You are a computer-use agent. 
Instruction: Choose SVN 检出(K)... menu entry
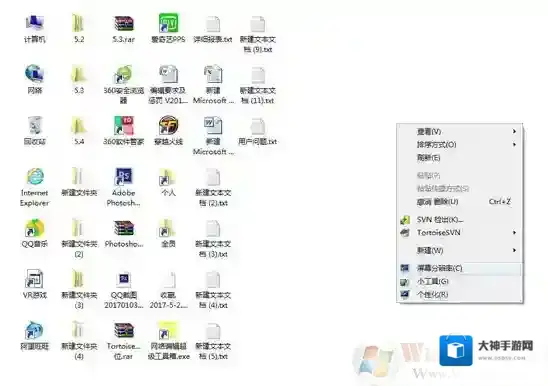pos(459,220)
